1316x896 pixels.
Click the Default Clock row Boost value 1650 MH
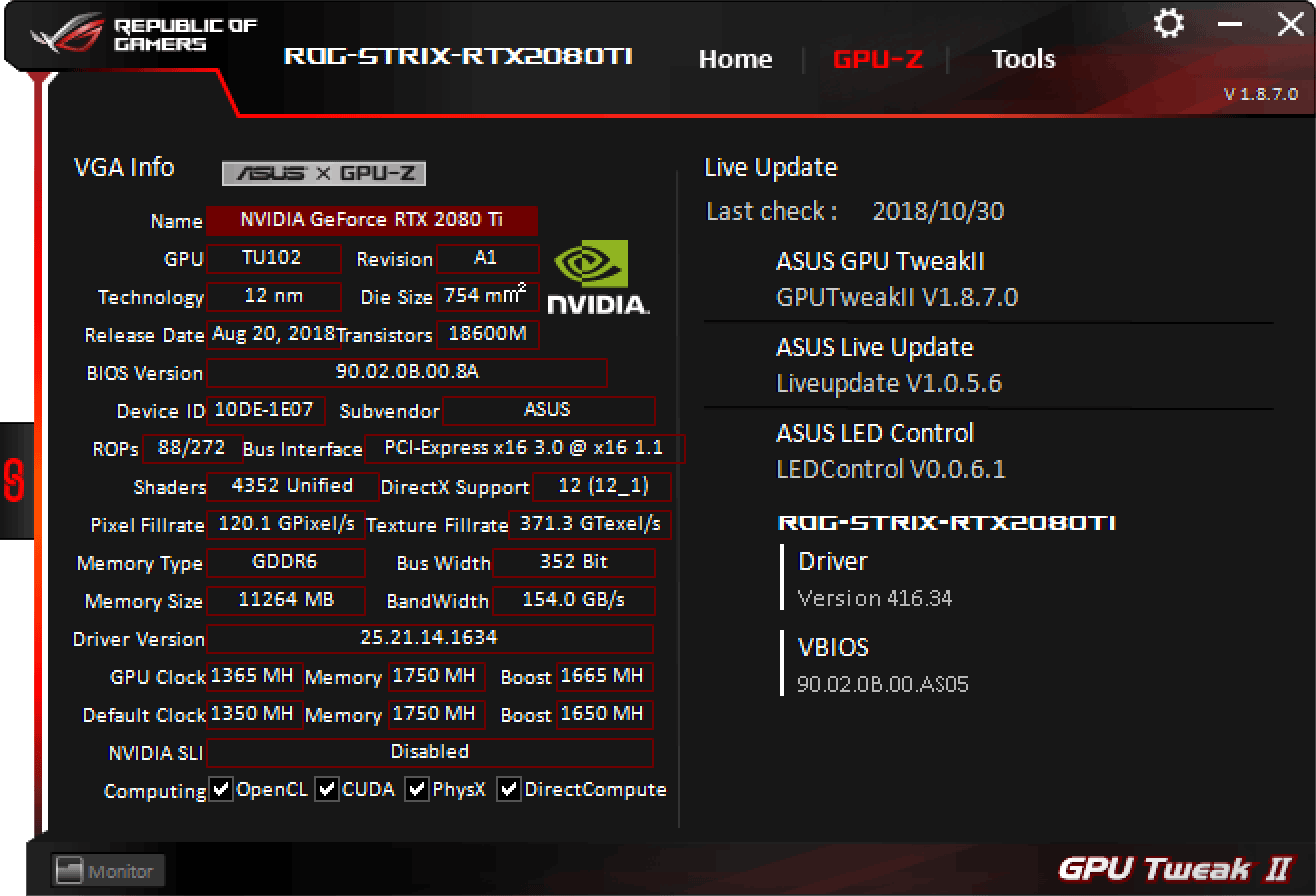tap(604, 714)
